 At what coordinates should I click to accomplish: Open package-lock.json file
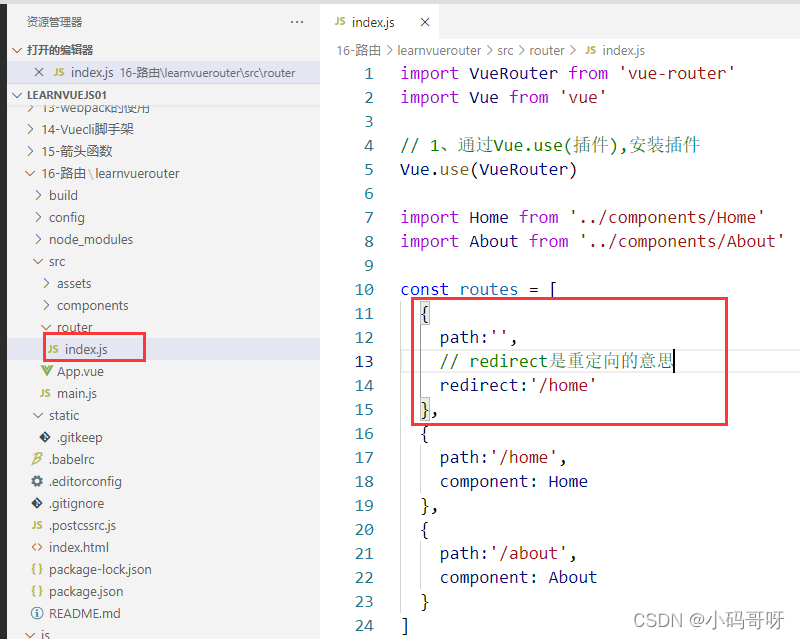100,569
